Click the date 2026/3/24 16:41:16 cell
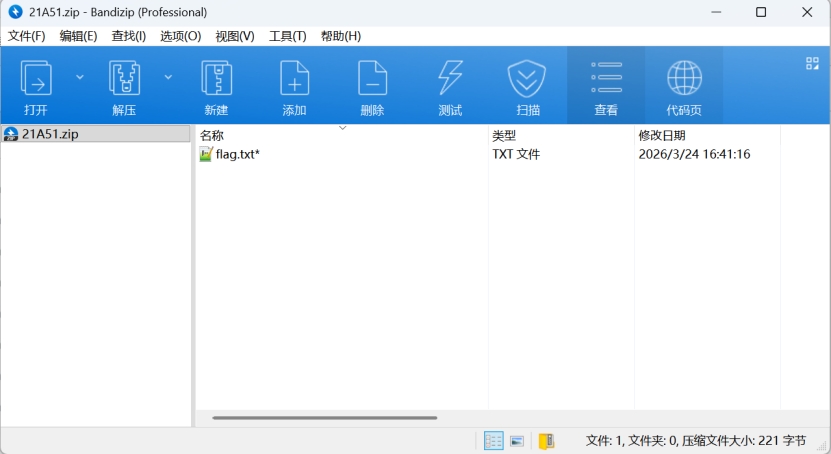 point(694,154)
